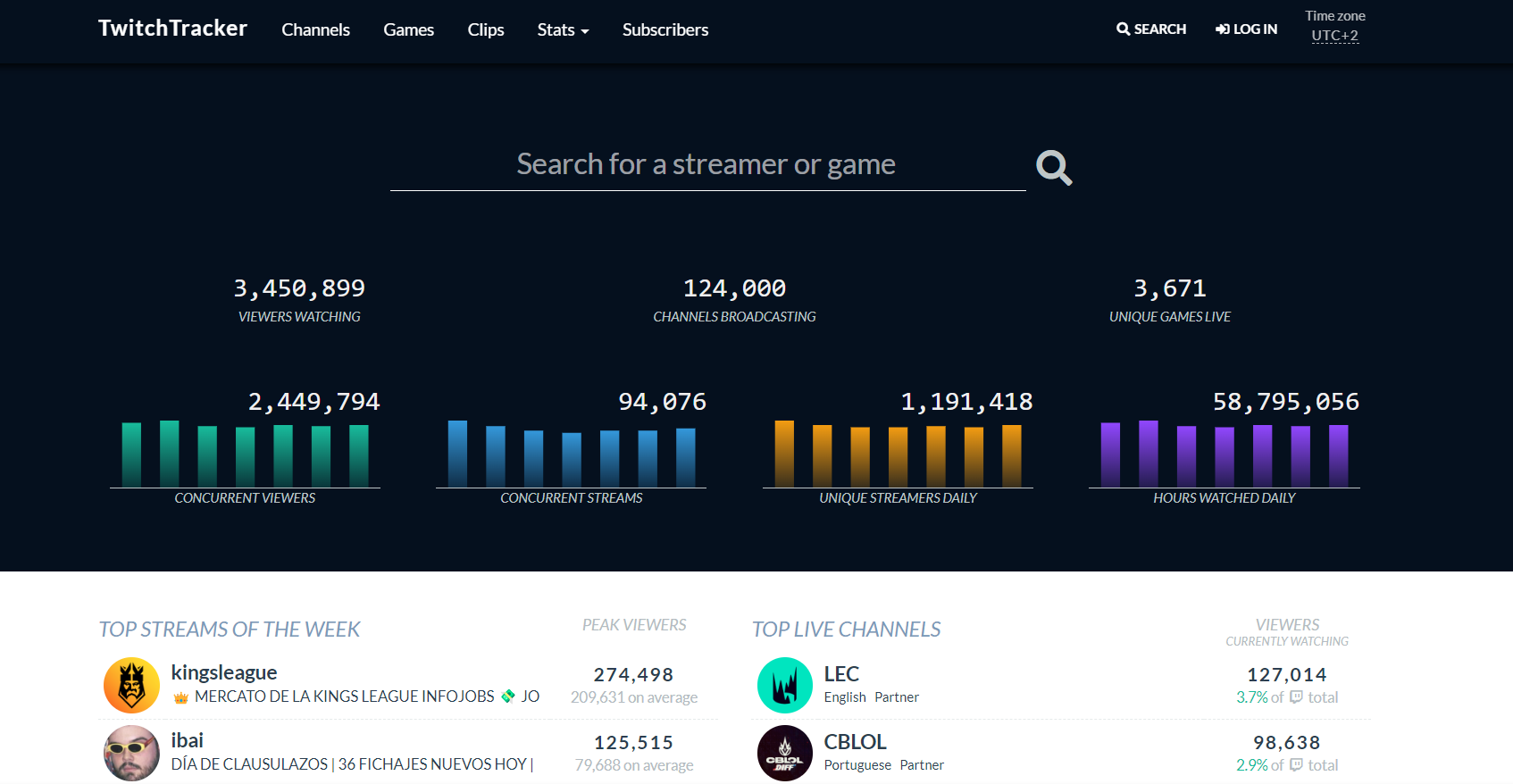Click the TwitchTracker logo
This screenshot has height=784, width=1513.
click(x=172, y=29)
